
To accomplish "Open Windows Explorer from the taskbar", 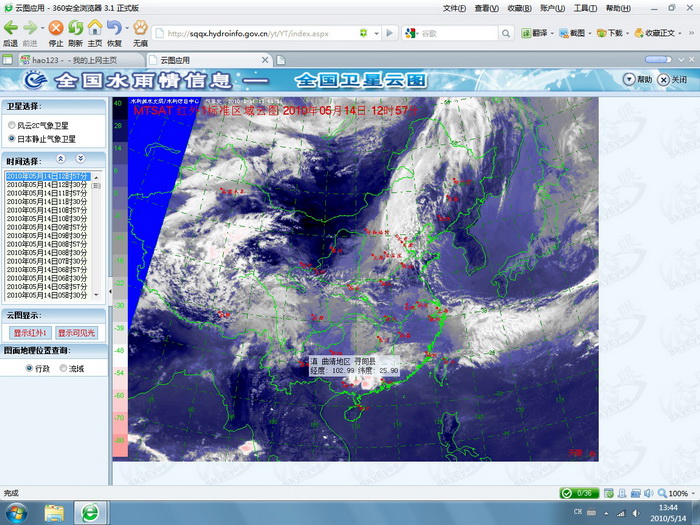I will pos(54,512).
